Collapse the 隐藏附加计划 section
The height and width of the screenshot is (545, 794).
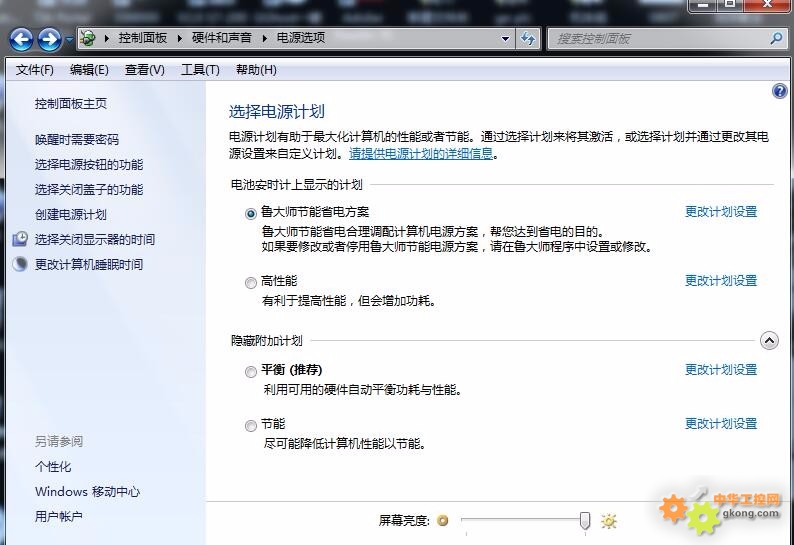pos(769,340)
